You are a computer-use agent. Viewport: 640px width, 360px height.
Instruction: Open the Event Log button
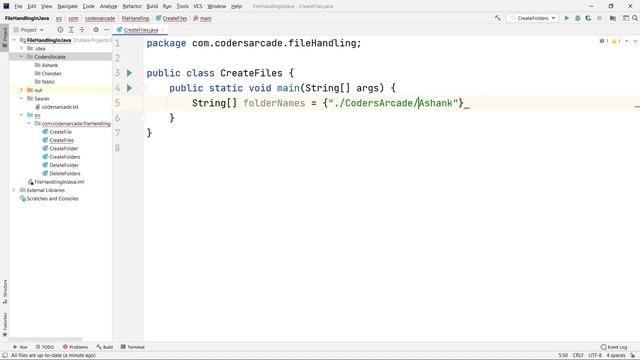coord(614,347)
